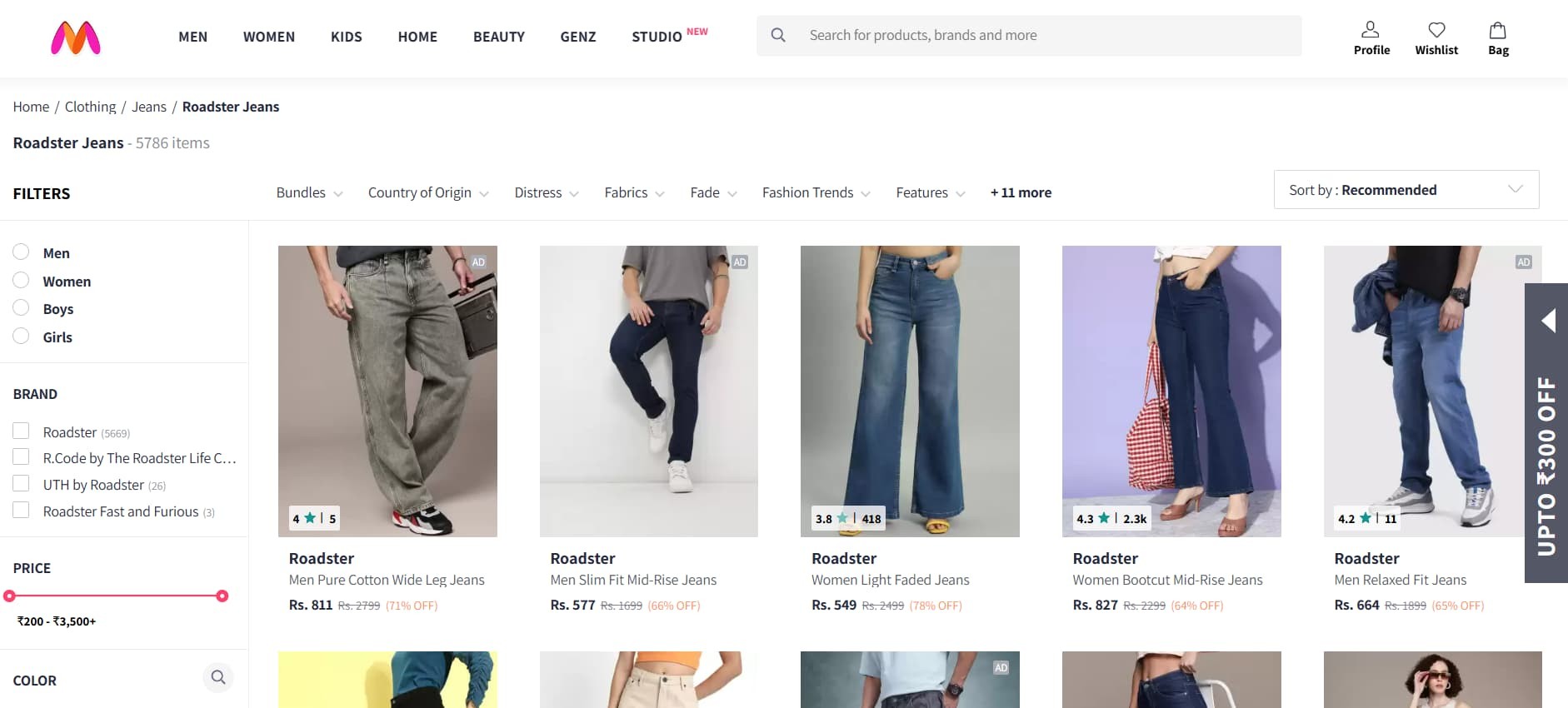Viewport: 1568px width, 708px height.
Task: Click the Color filter search icon
Action: coord(218,677)
